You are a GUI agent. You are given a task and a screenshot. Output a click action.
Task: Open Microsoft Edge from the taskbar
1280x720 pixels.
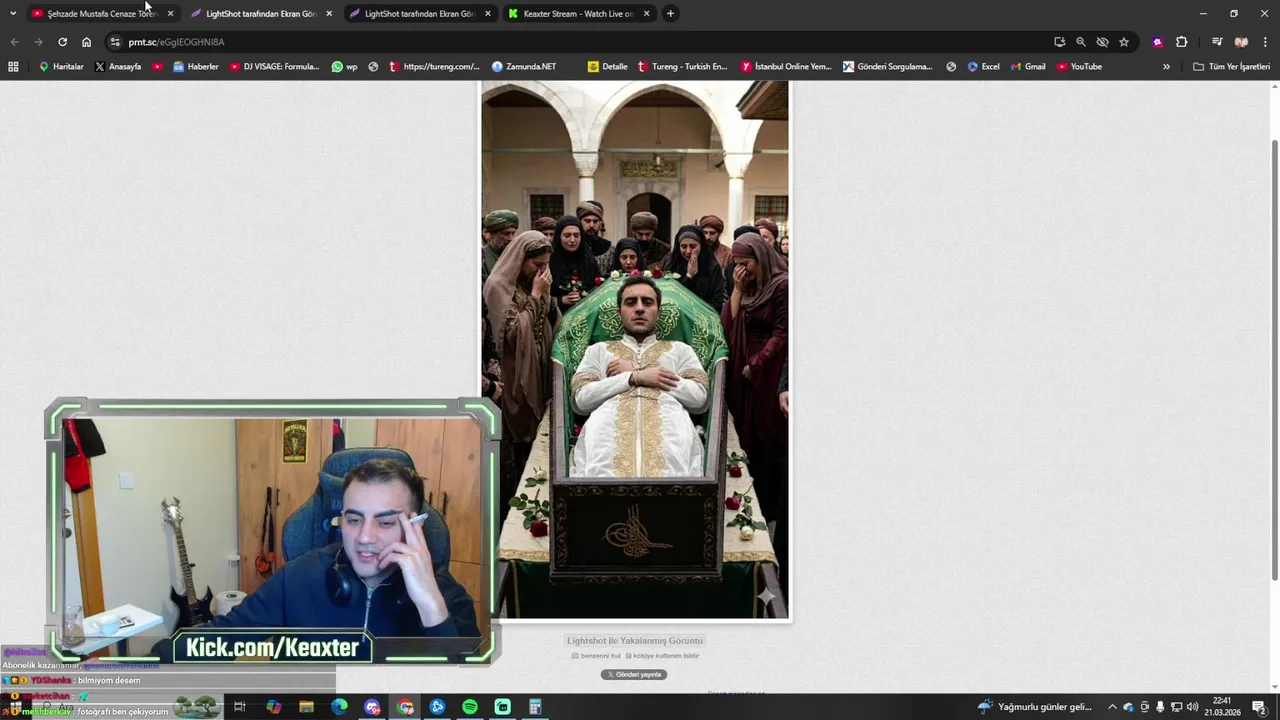pyautogui.click(x=339, y=707)
